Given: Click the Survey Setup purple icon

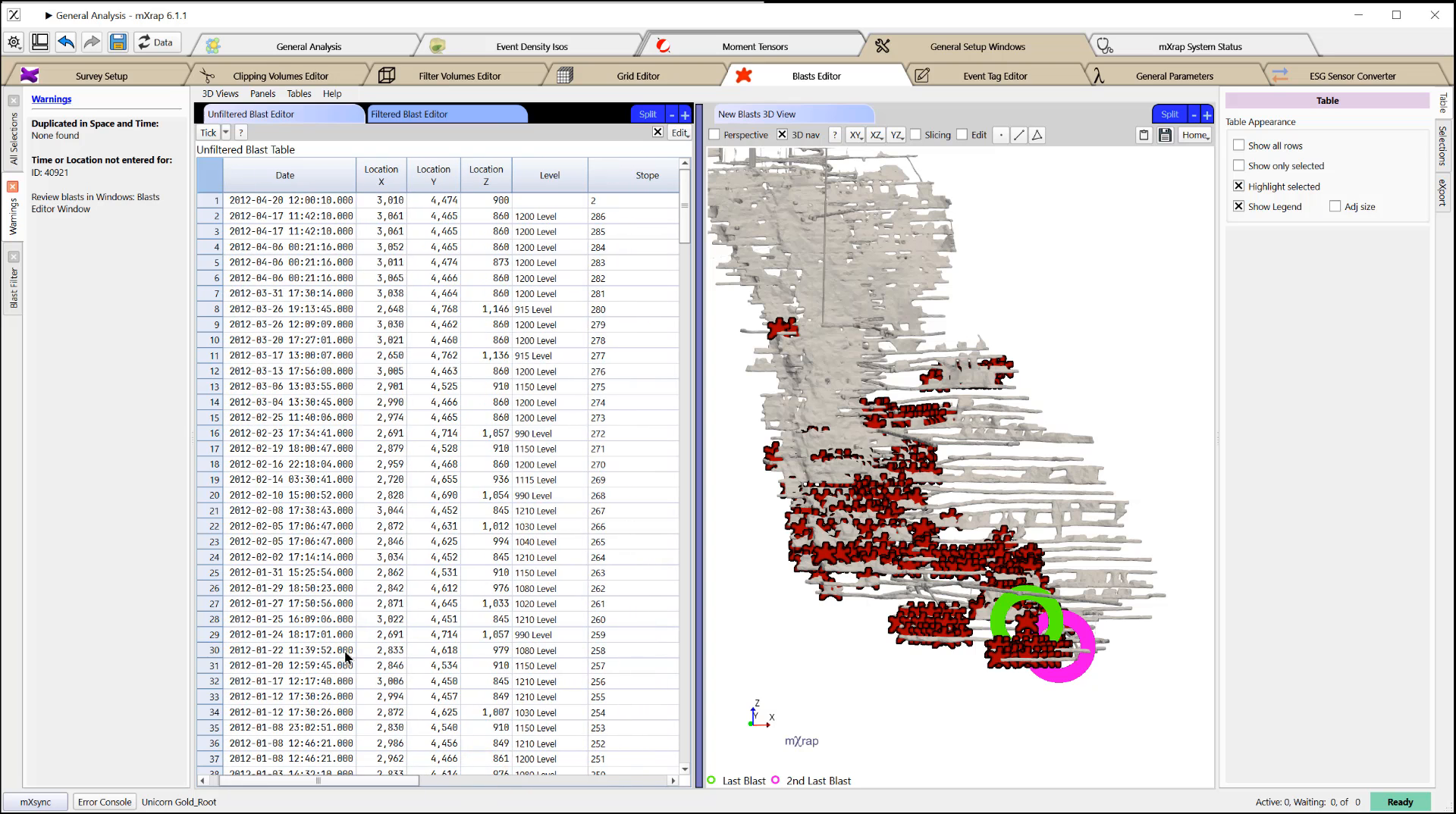Looking at the screenshot, I should pyautogui.click(x=30, y=75).
